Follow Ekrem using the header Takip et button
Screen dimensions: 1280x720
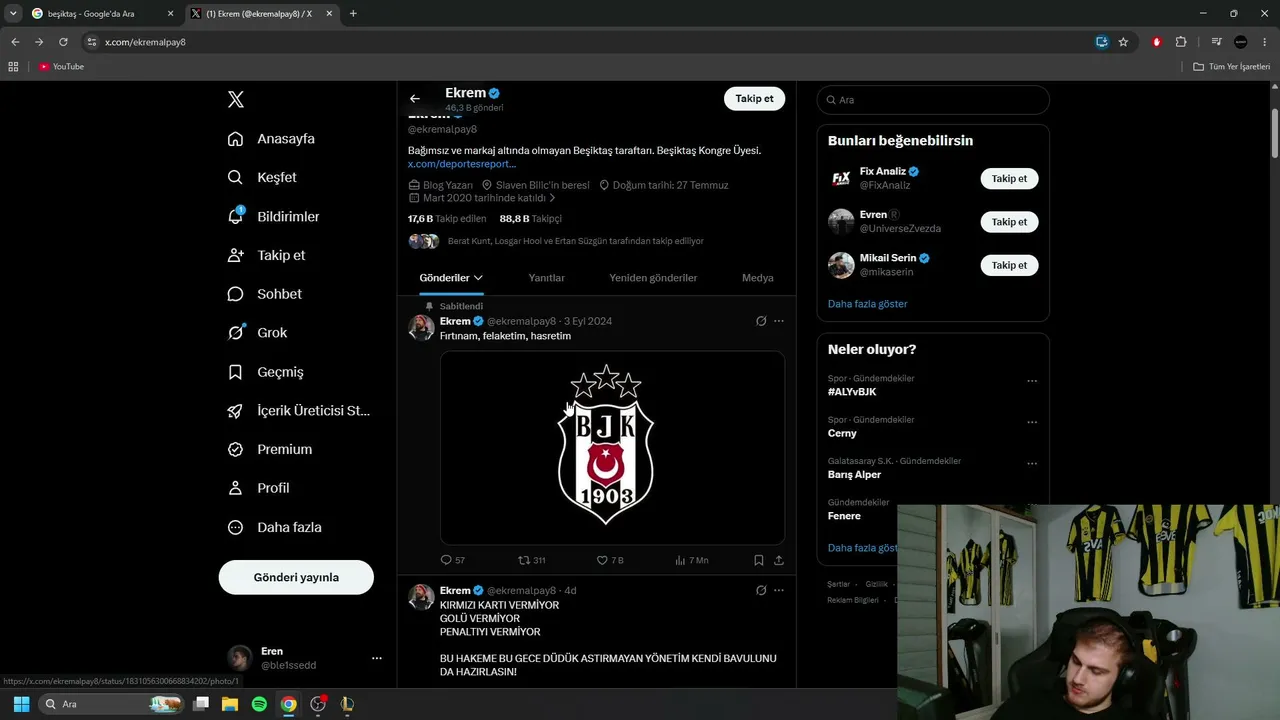coord(754,98)
